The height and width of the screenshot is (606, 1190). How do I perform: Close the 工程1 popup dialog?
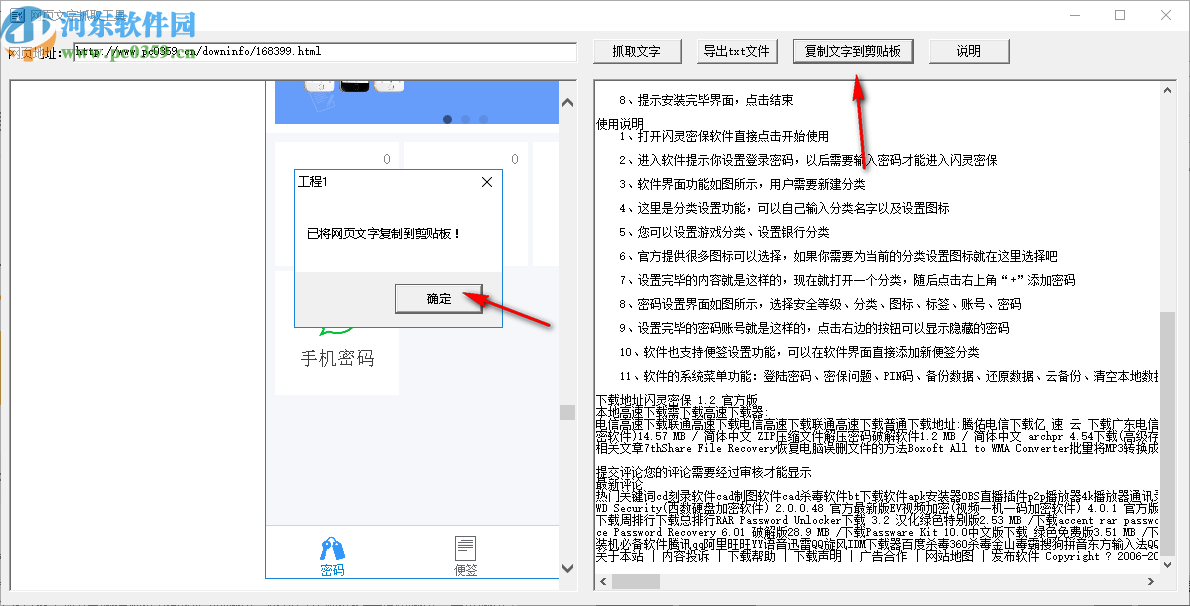[487, 182]
